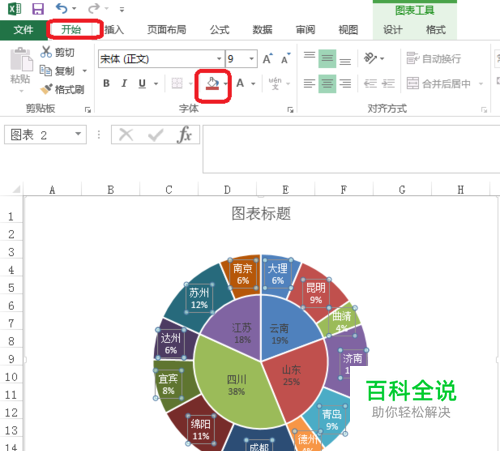Align text to the right

(x=345, y=83)
